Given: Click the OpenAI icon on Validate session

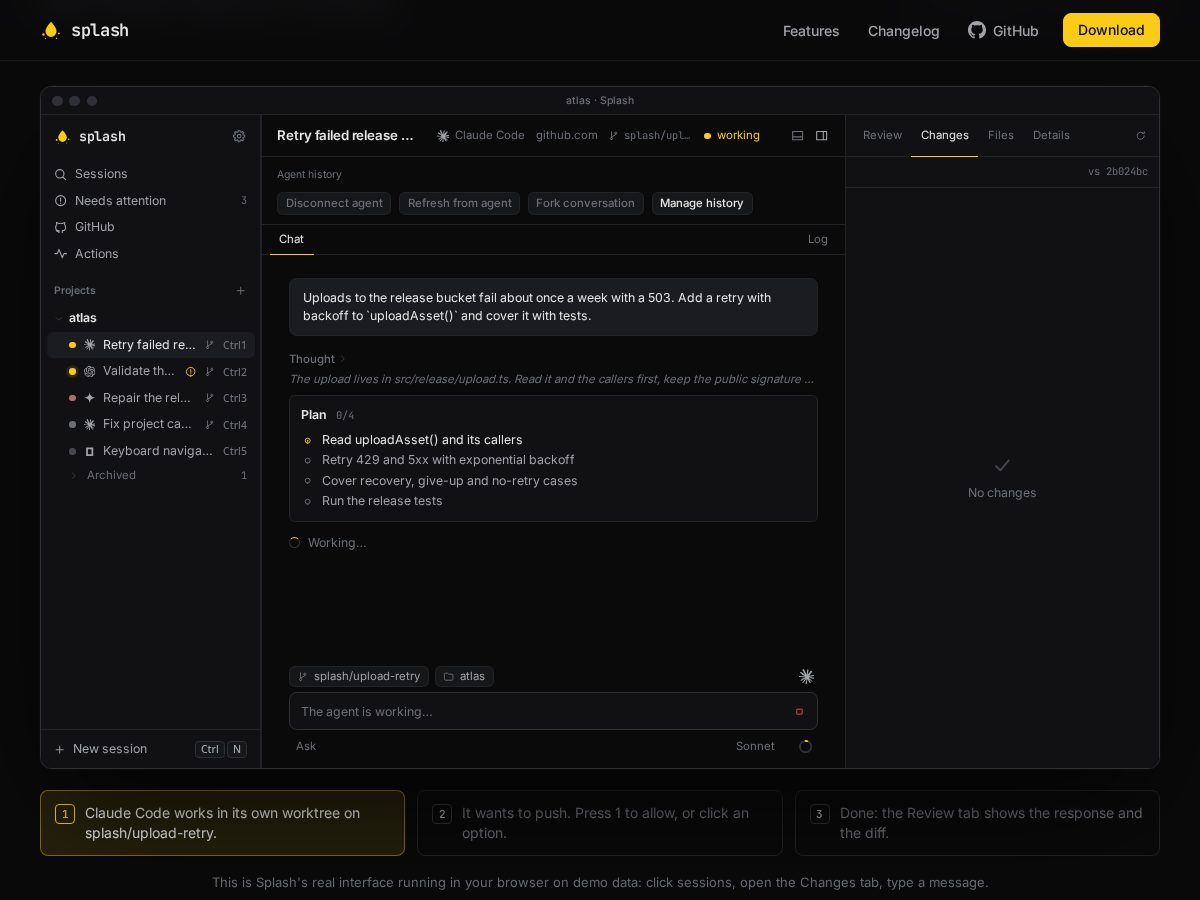Looking at the screenshot, I should click(x=90, y=371).
